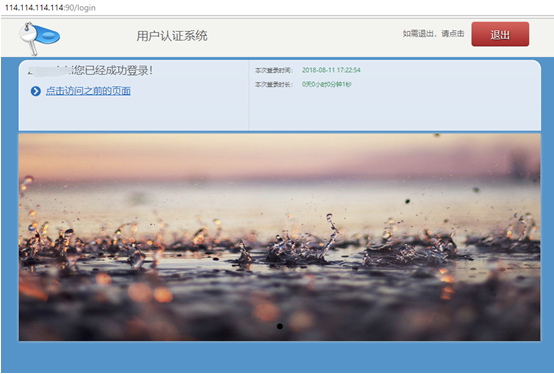Click the 用户认证系统 title text
Image resolution: width=554 pixels, height=374 pixels.
[172, 36]
